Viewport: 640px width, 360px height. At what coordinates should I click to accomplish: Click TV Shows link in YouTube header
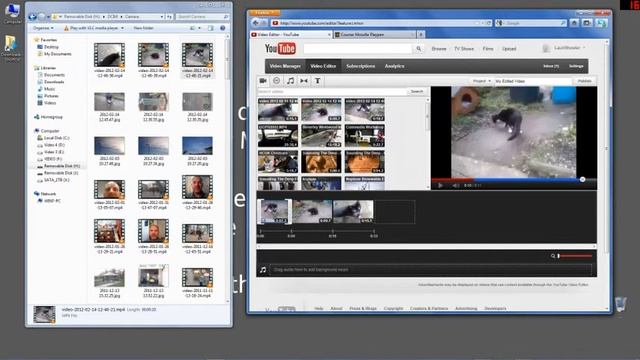[x=464, y=49]
